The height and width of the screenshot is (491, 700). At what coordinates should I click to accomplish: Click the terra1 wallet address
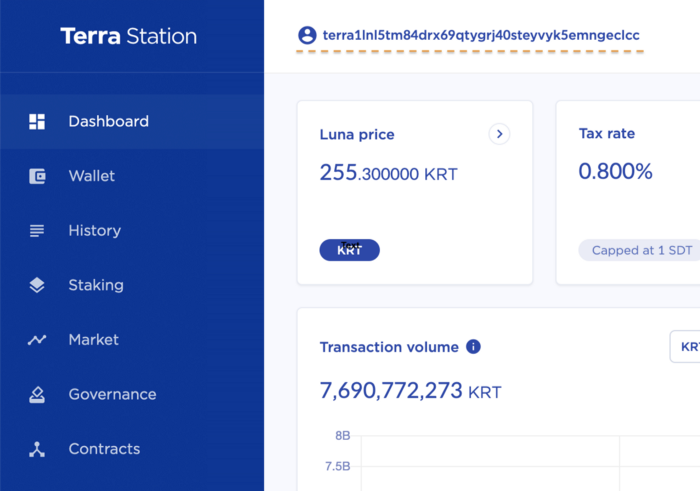481,35
